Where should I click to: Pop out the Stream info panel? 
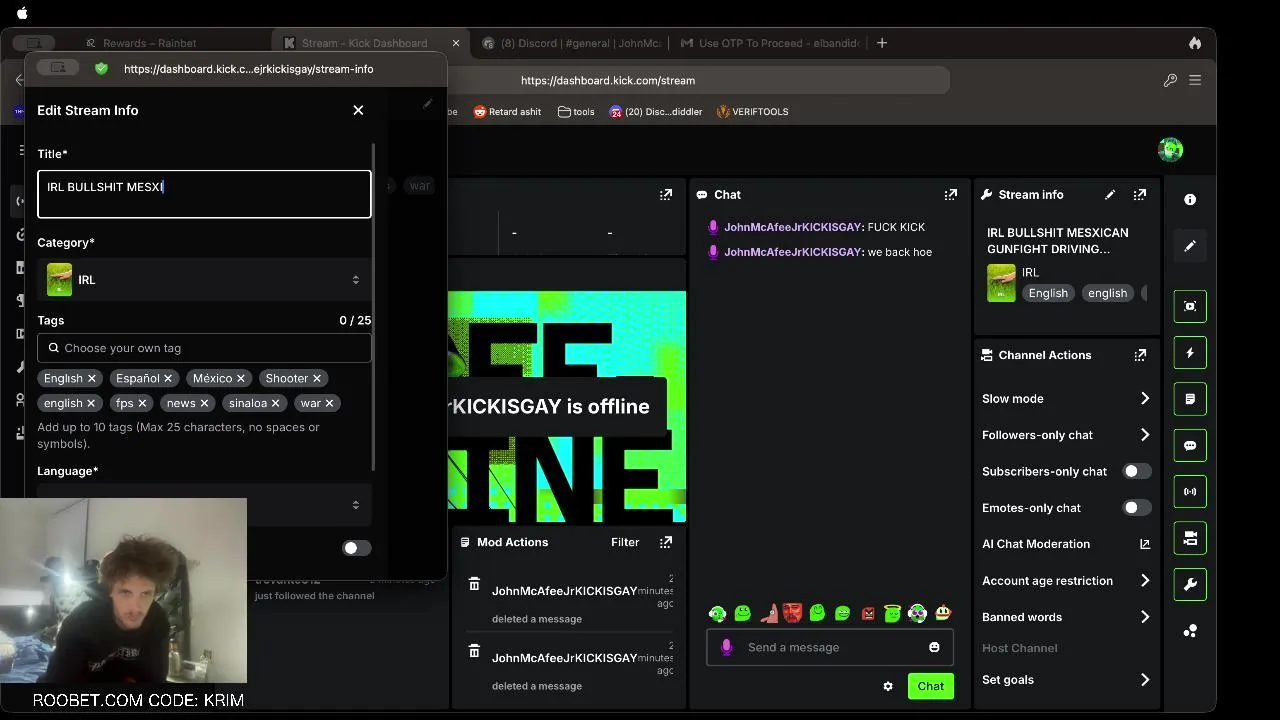click(1140, 195)
